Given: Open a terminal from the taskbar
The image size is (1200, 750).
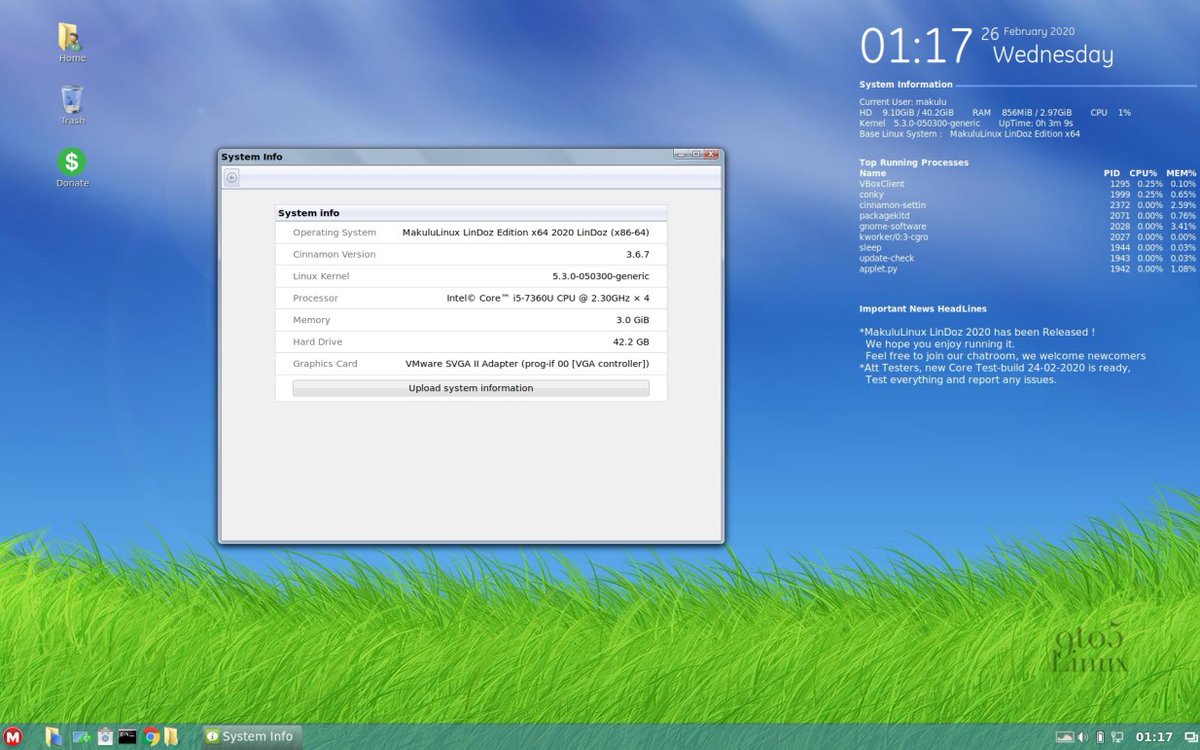Looking at the screenshot, I should pos(127,737).
